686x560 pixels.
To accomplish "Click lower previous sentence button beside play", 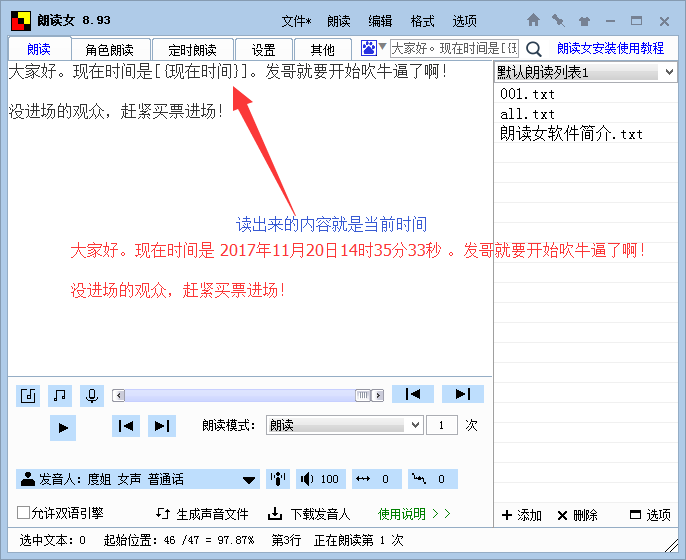I will coord(126,426).
